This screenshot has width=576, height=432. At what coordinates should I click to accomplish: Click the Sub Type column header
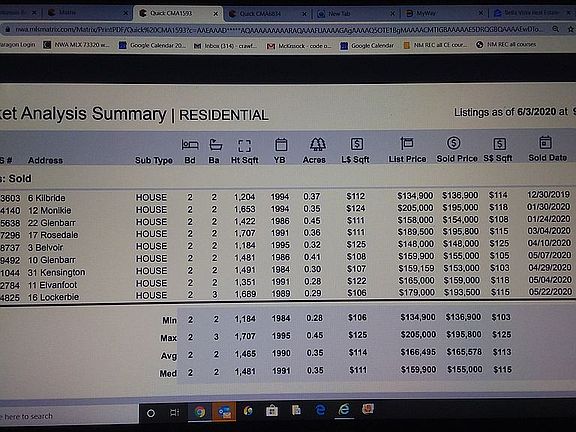coord(154,161)
